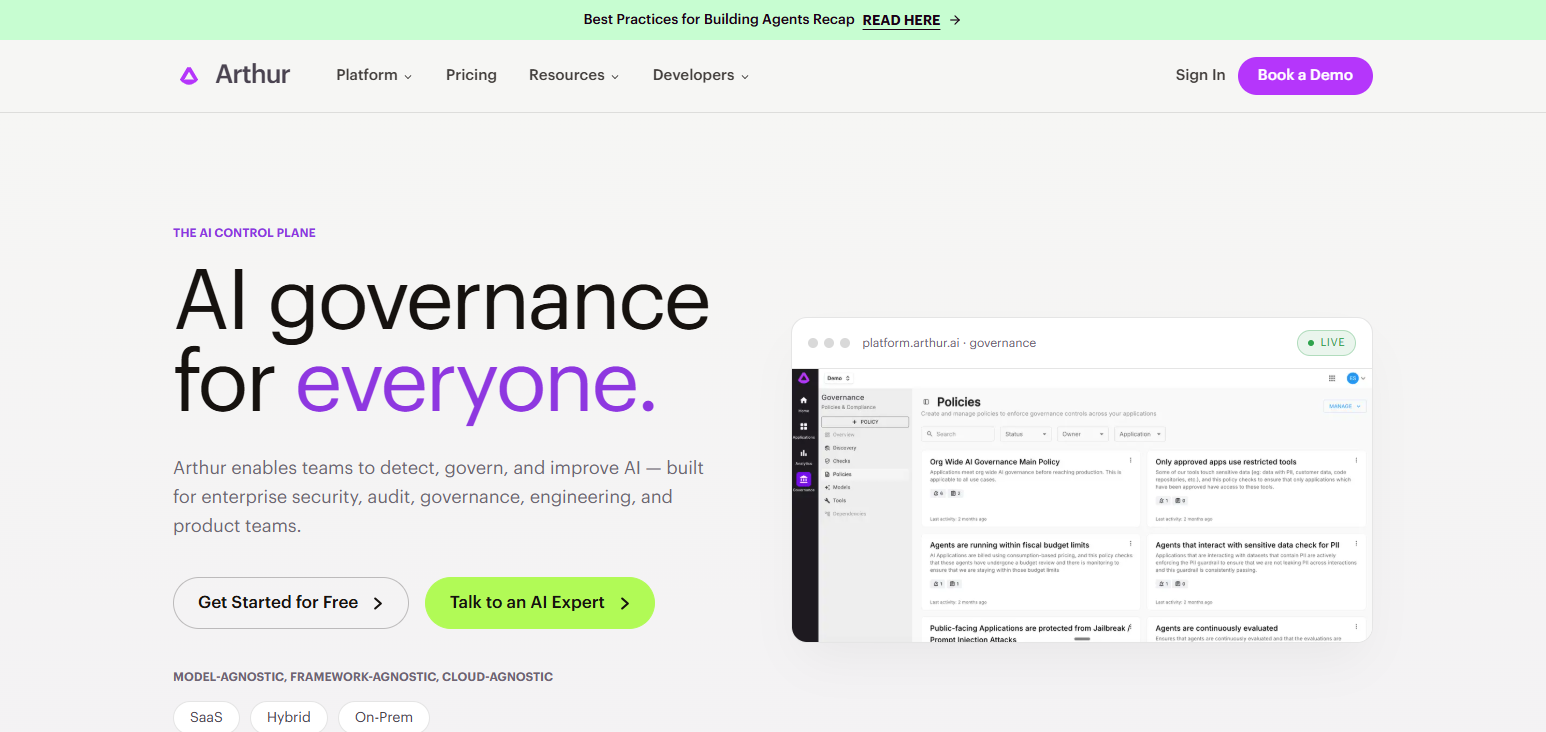Open the Status filter dropdown
Image resolution: width=1546 pixels, height=732 pixels.
click(1026, 434)
